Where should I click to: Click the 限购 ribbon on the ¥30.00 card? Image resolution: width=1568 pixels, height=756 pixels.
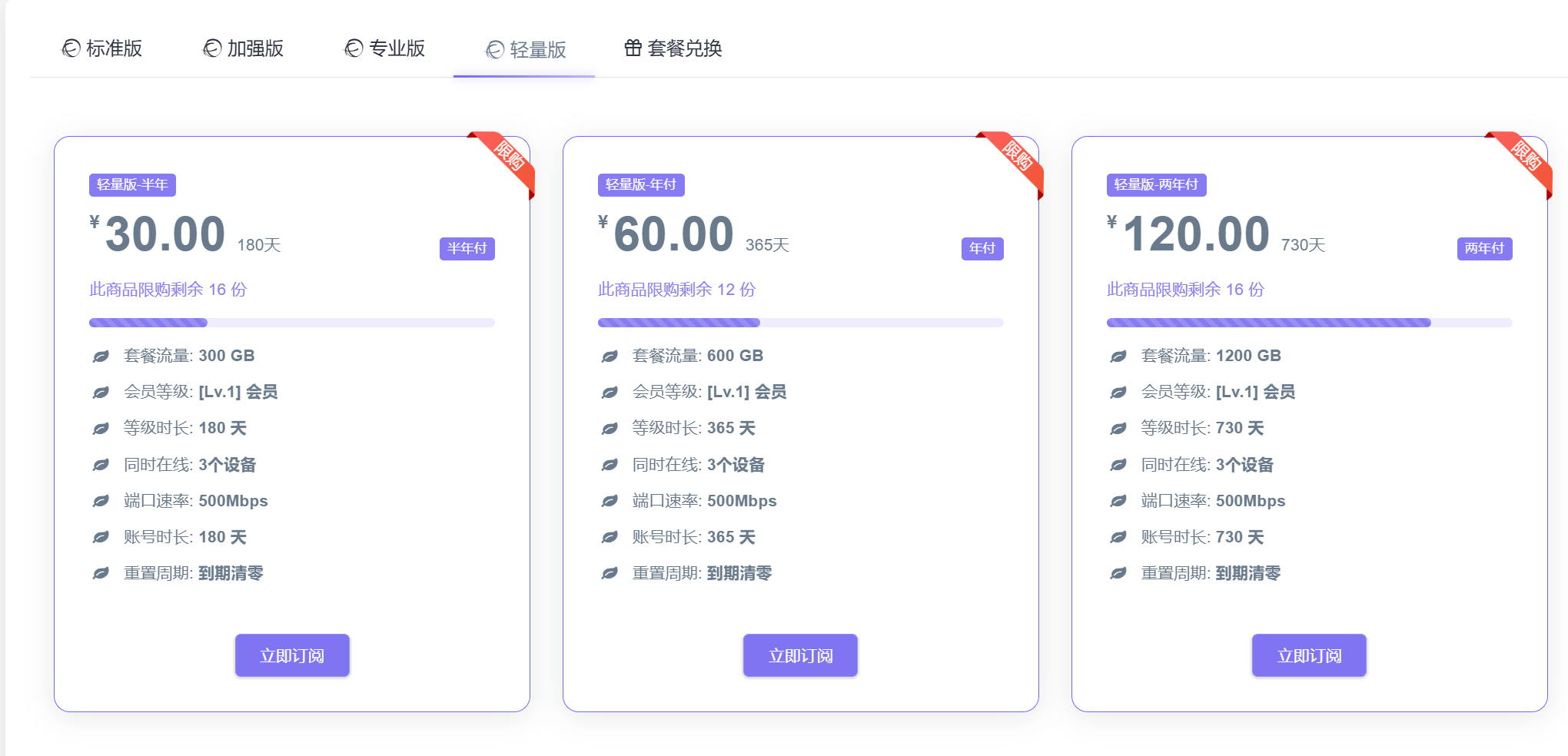click(509, 157)
